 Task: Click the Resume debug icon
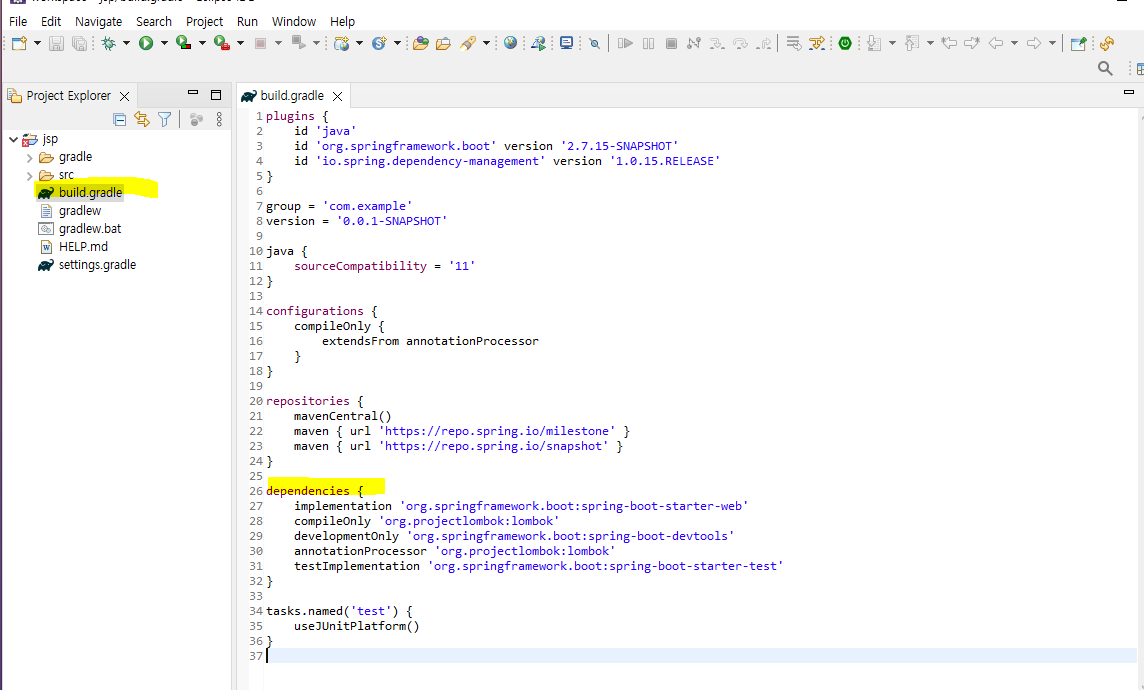click(x=625, y=44)
